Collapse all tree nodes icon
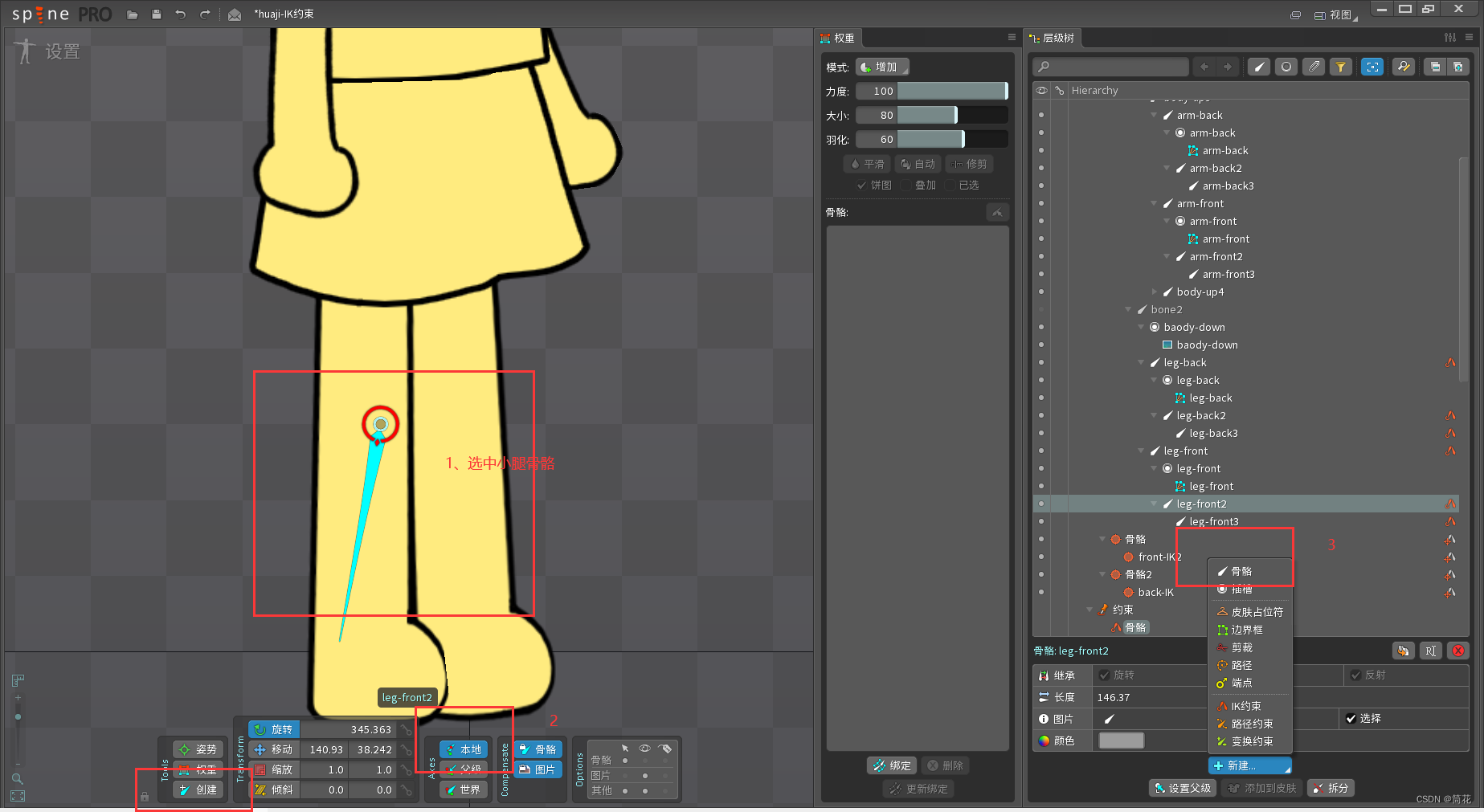 tap(1435, 67)
